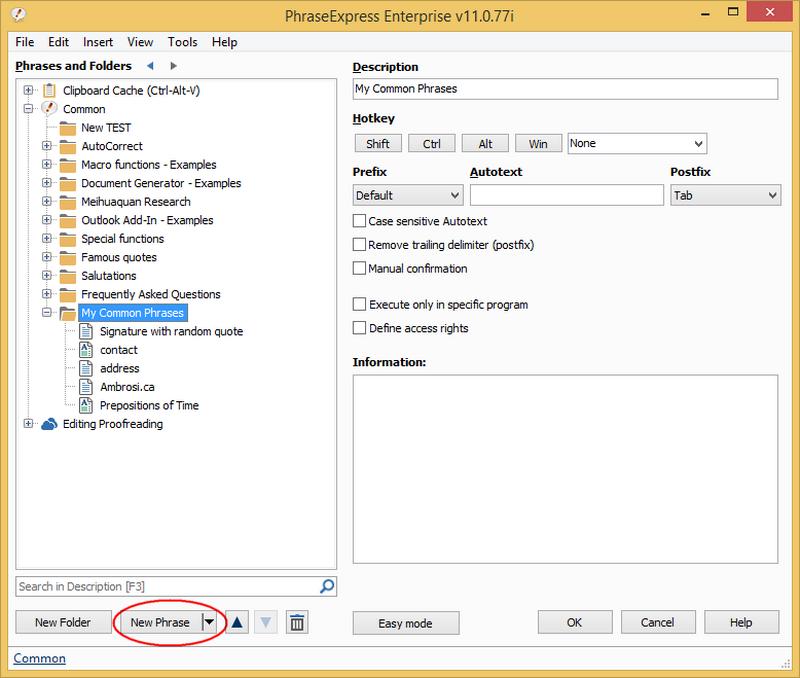
Task: Expand the AutoCorrect folder
Action: [46, 146]
